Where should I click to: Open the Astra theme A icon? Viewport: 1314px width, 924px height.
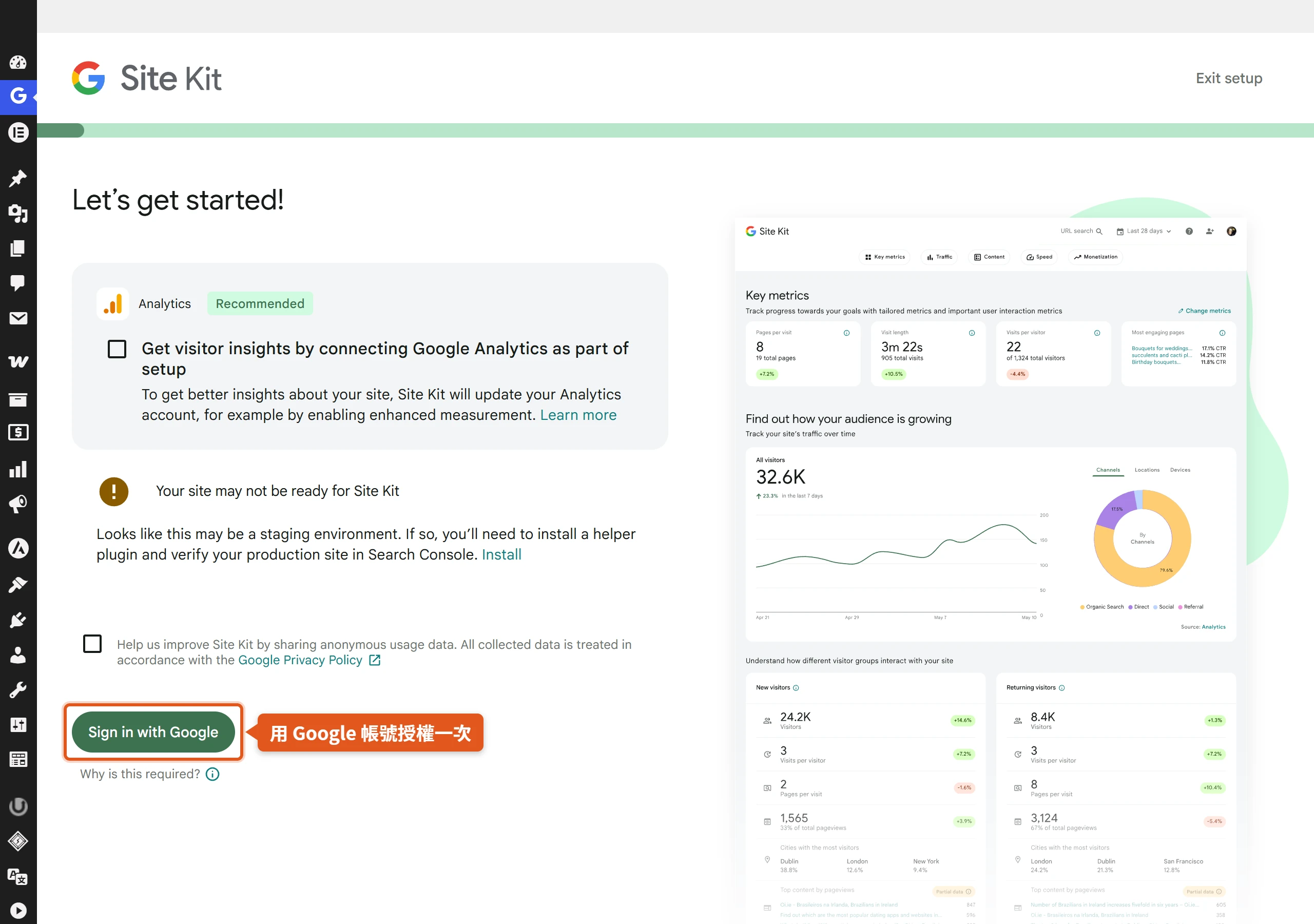pyautogui.click(x=18, y=548)
